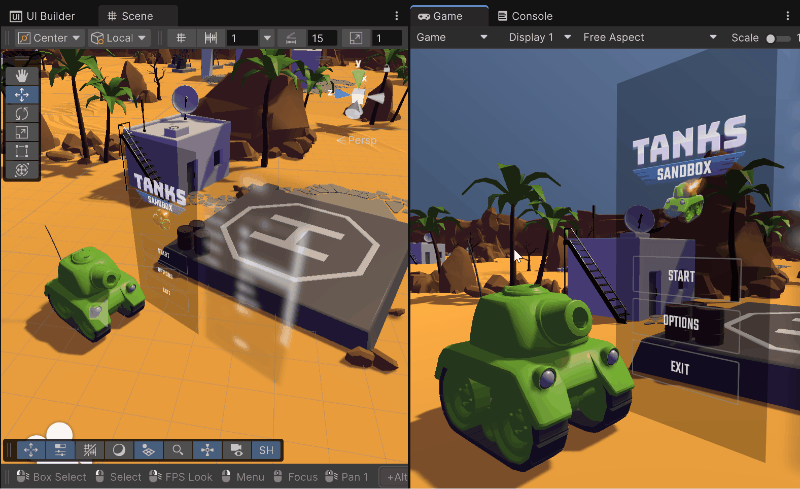Select the Hand view tool

coord(22,76)
